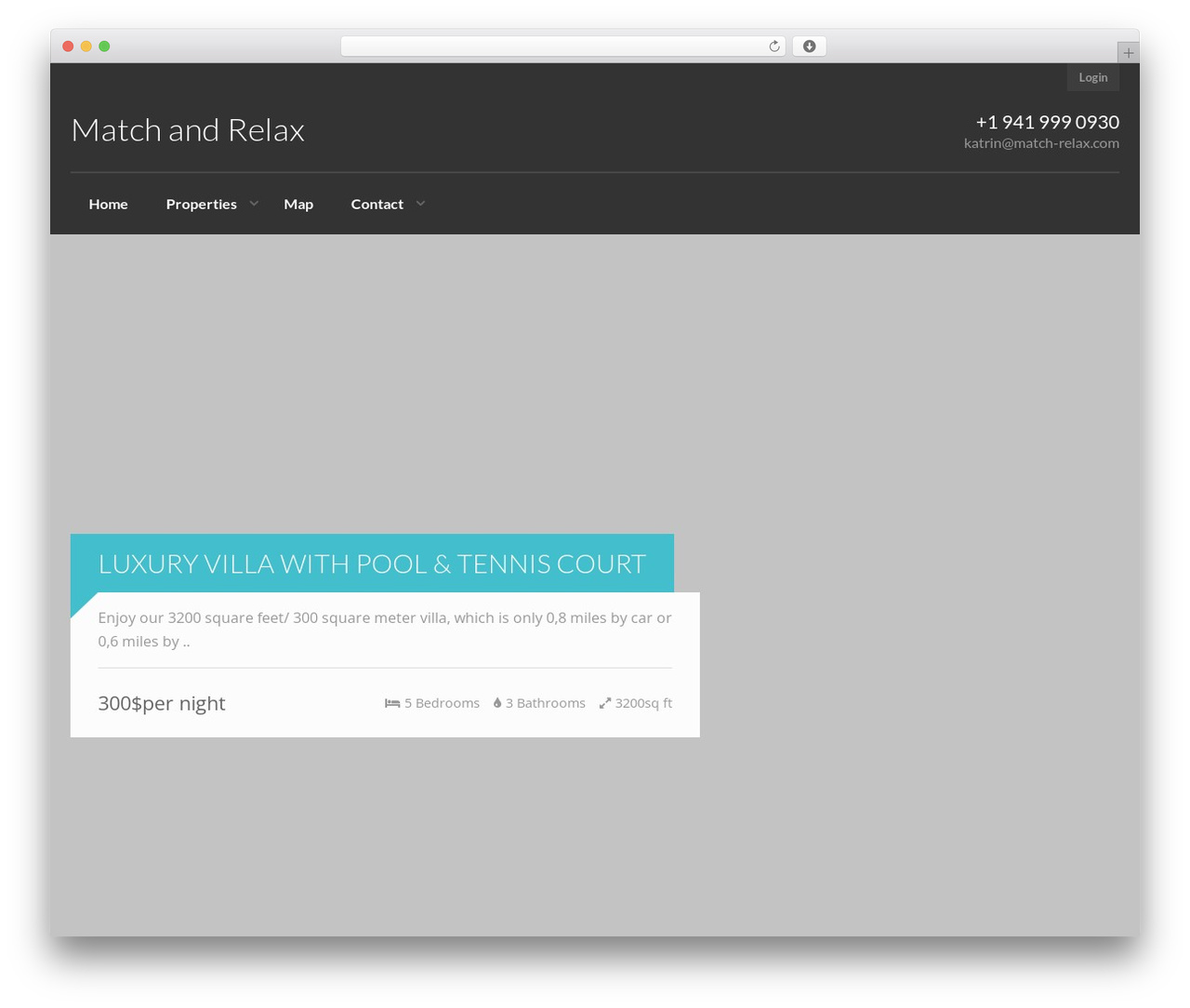Image resolution: width=1190 pixels, height=1008 pixels.
Task: Click the "5 Bedrooms" text
Action: 442,703
